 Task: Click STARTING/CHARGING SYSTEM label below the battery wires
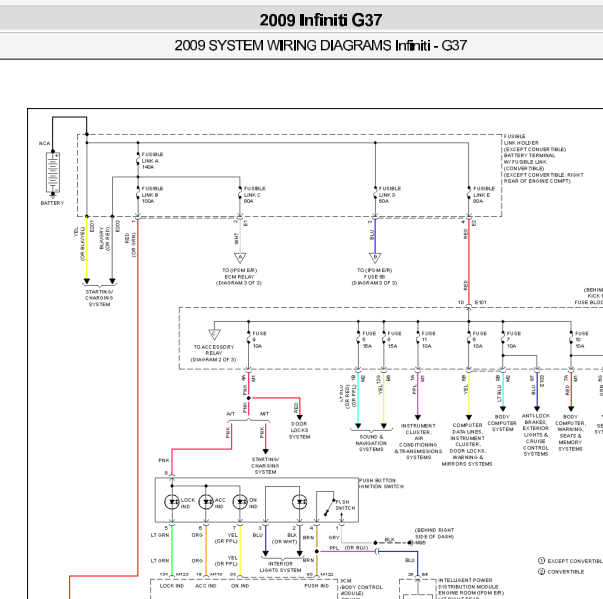click(99, 298)
